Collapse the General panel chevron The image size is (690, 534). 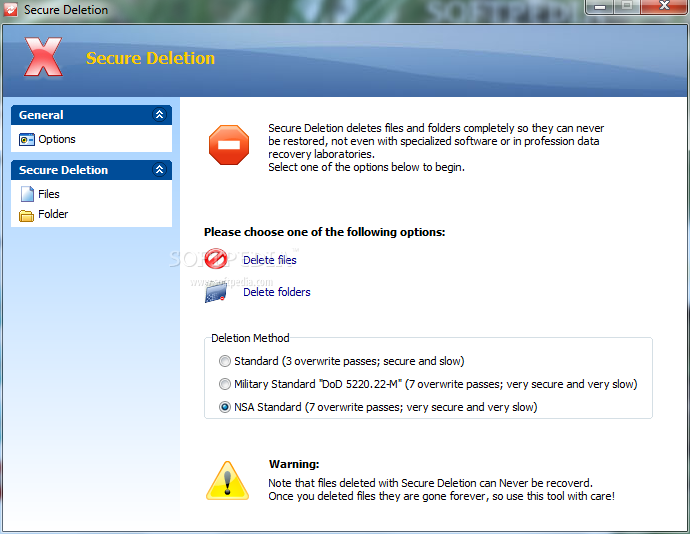click(159, 115)
